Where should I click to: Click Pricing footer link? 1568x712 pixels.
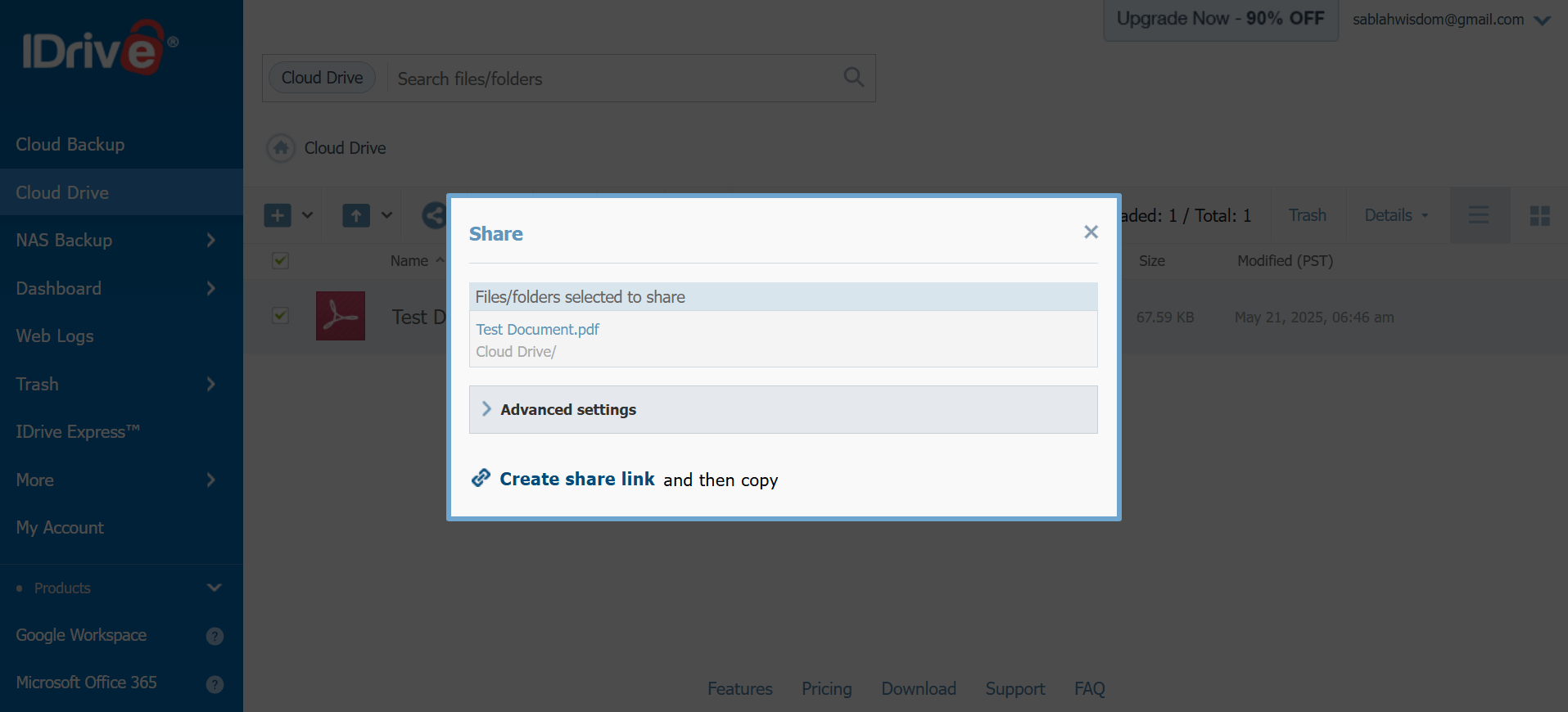click(x=826, y=689)
